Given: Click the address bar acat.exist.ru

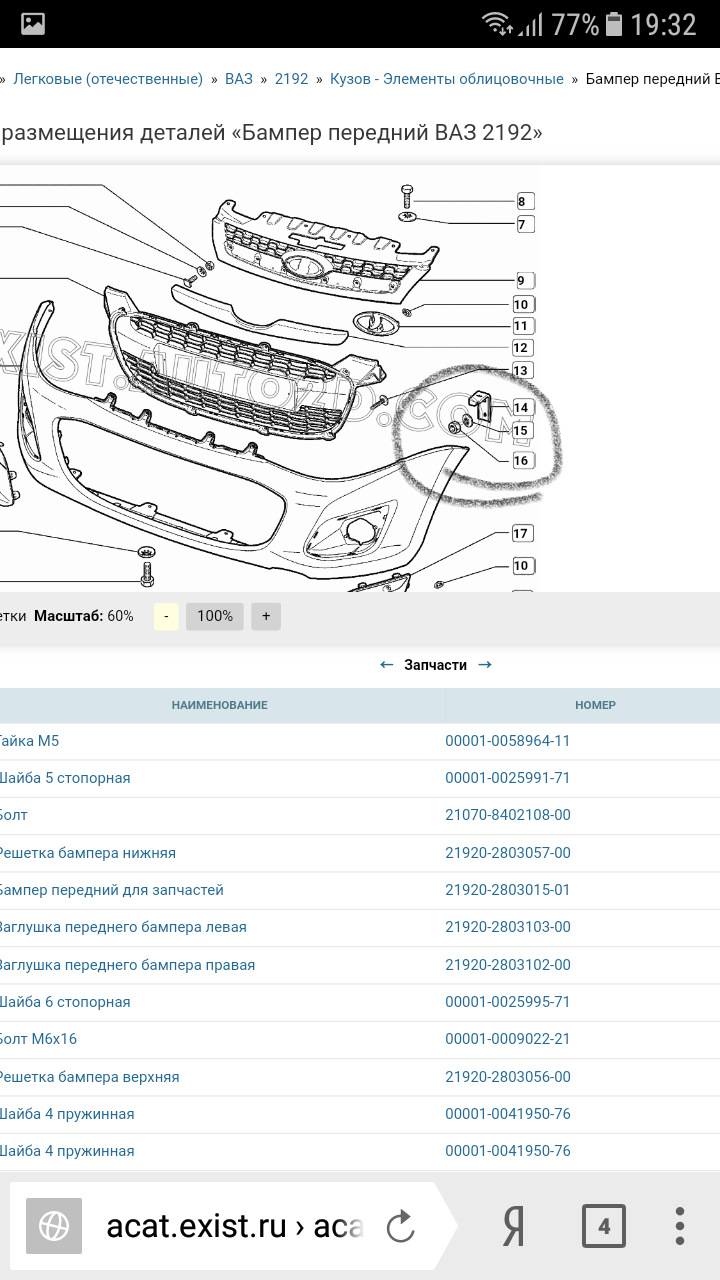Looking at the screenshot, I should click(234, 1226).
